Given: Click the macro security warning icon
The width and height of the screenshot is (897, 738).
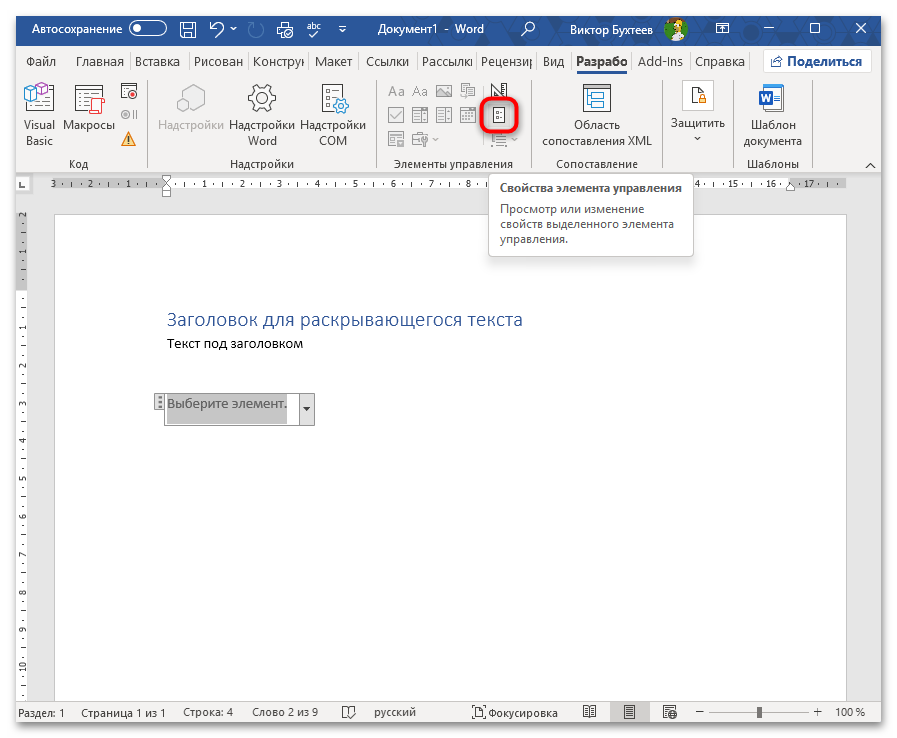Looking at the screenshot, I should pos(128,139).
